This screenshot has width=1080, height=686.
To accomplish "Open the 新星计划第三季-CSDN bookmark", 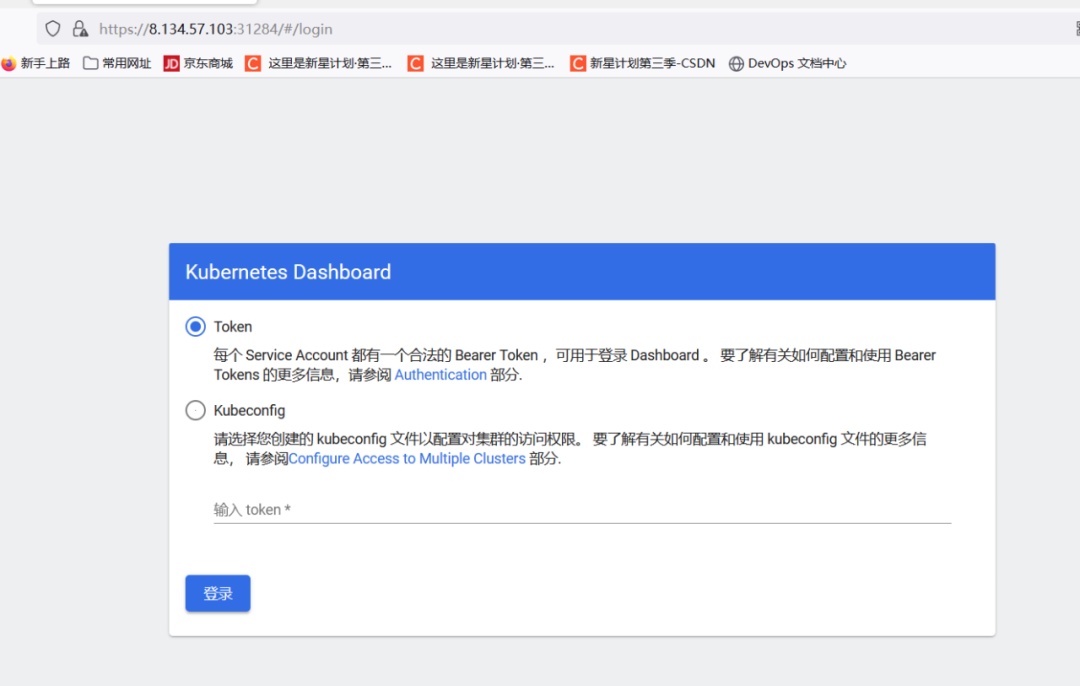I will (643, 63).
